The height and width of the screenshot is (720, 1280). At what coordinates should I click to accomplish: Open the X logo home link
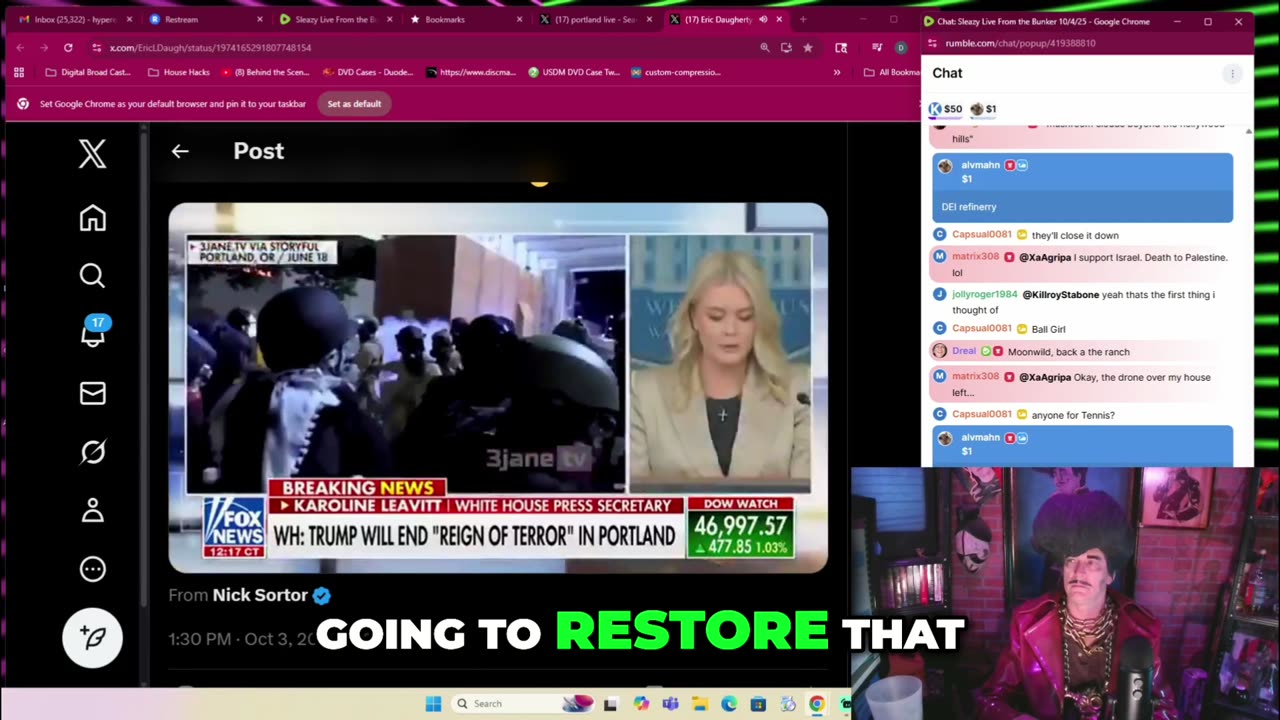92,153
